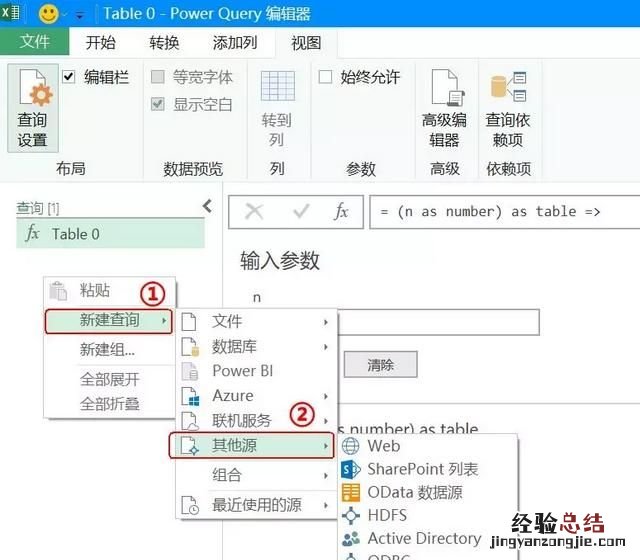Image resolution: width=640 pixels, height=560 pixels.
Task: Expand the Online Services (联机服务) submenu arrow
Action: pos(326,421)
